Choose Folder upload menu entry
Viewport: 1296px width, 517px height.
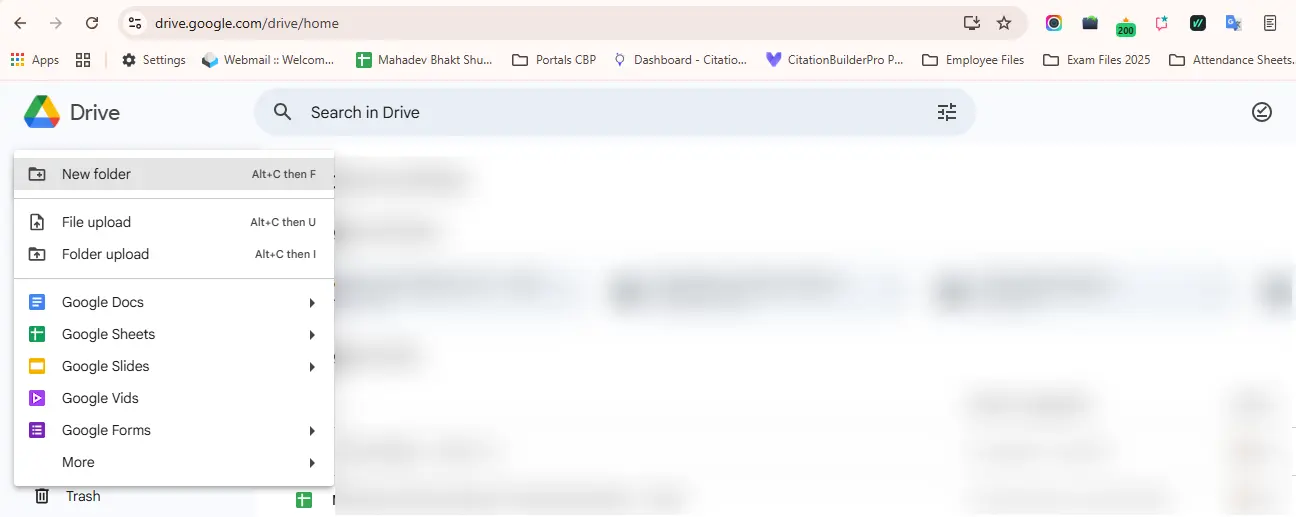[x=174, y=254]
